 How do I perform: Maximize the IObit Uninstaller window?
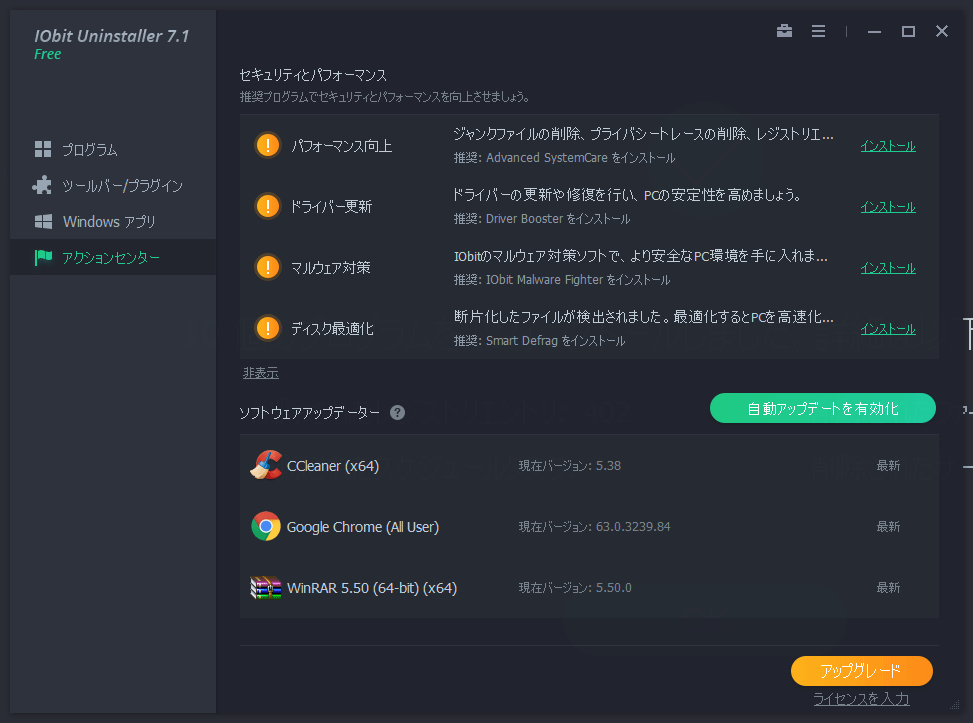908,31
